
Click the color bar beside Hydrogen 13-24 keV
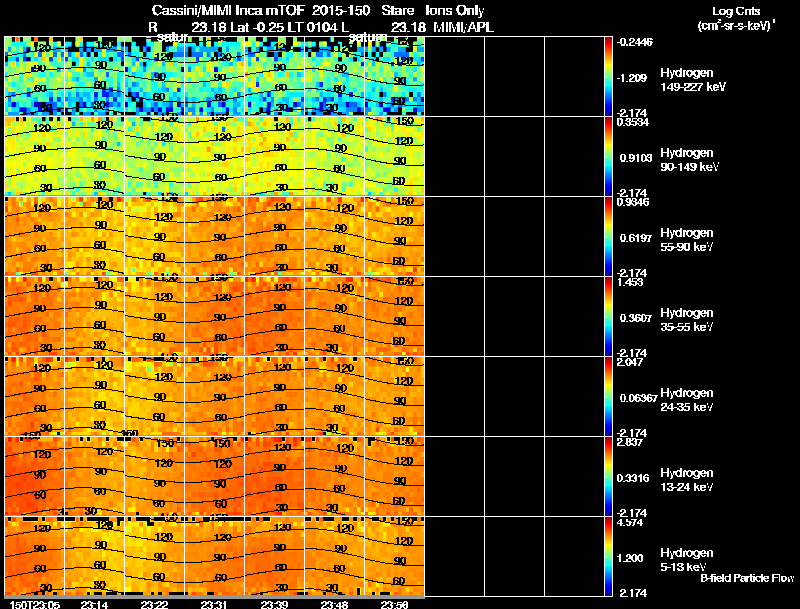coord(608,477)
